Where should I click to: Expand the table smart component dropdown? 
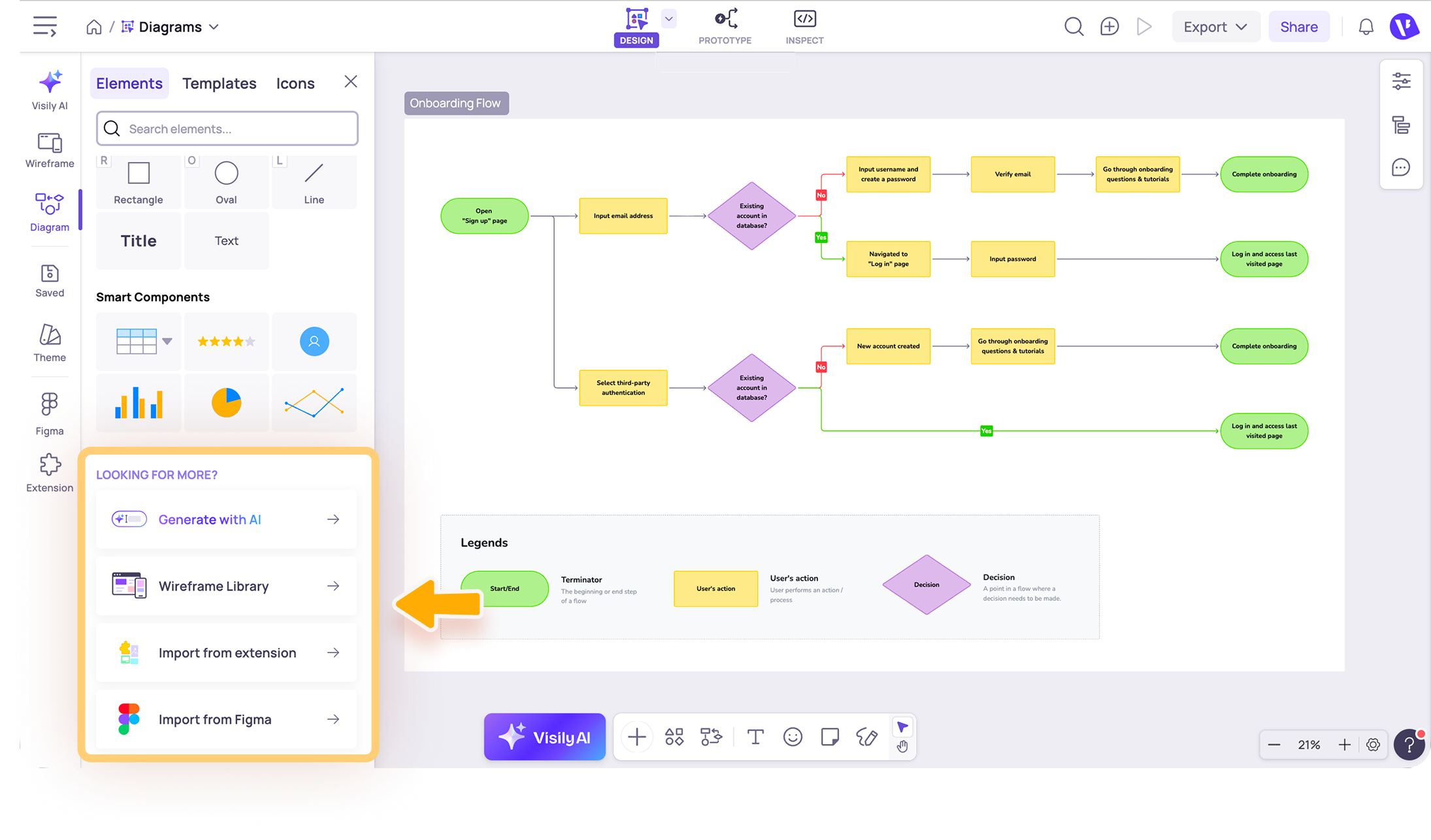click(167, 341)
